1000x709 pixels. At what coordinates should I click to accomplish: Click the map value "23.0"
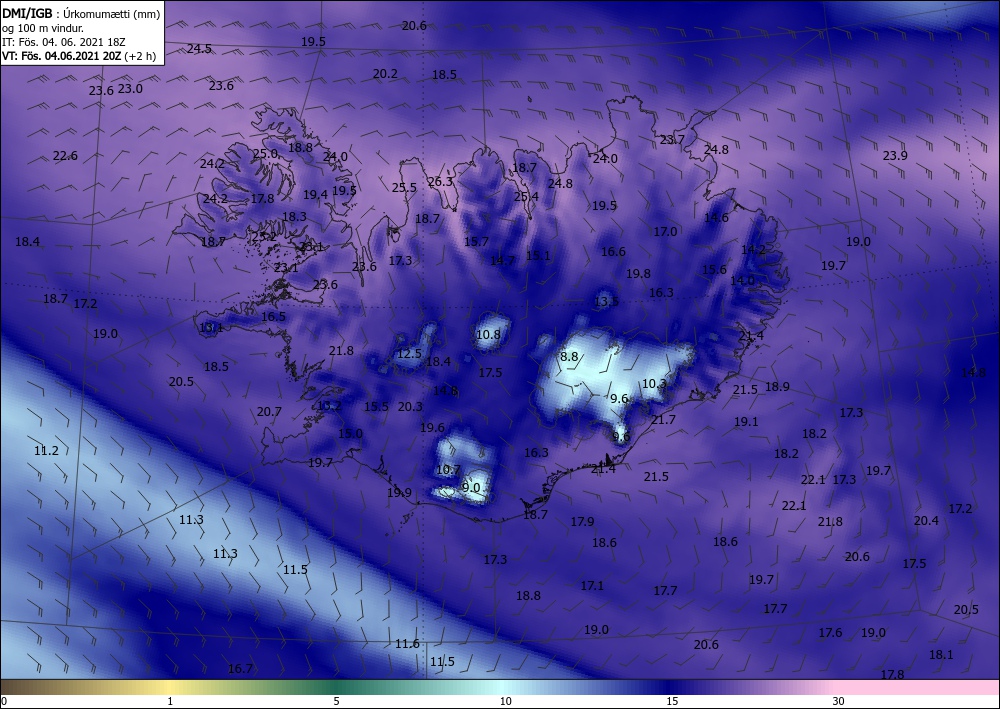click(130, 89)
